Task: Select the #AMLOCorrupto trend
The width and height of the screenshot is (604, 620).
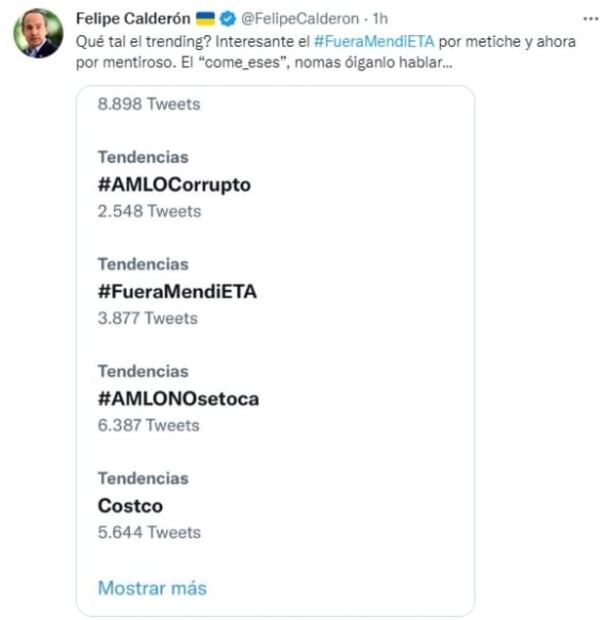Action: (174, 184)
